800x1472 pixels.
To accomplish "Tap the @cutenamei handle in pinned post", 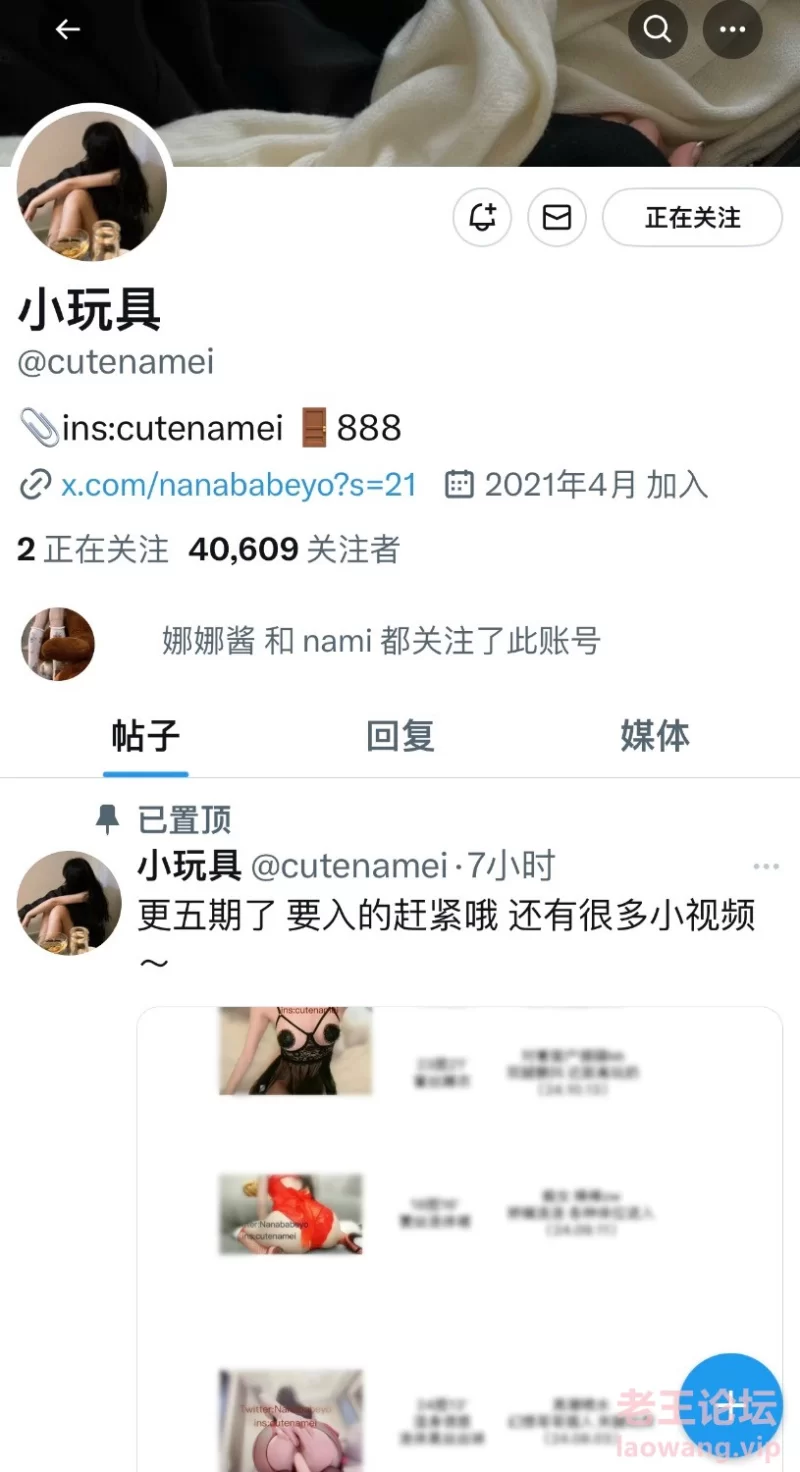I will [x=349, y=866].
